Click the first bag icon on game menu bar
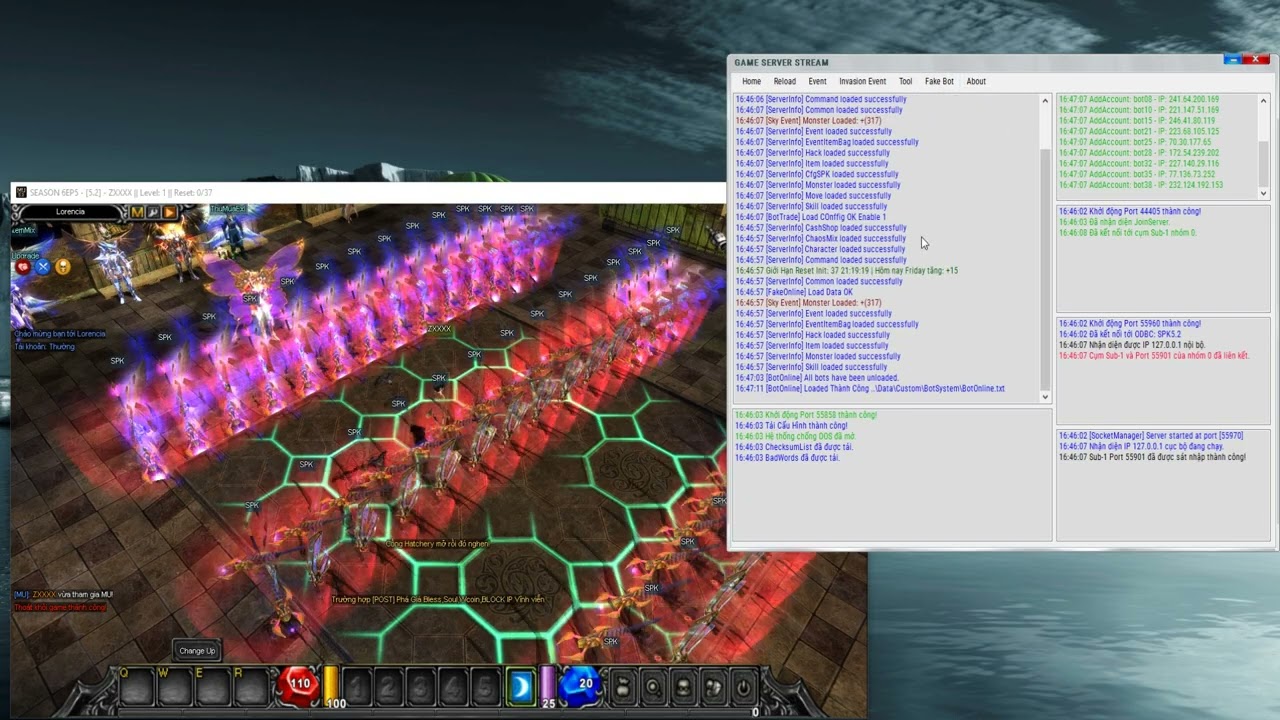The image size is (1280, 720). pos(622,687)
